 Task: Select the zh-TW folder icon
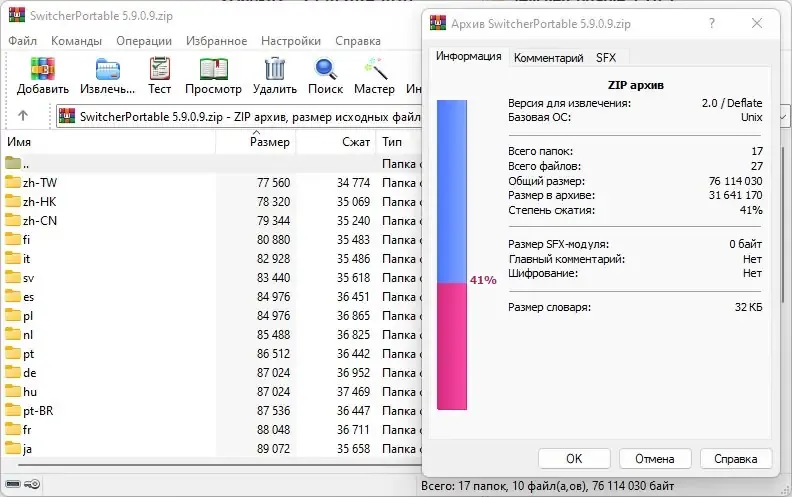(x=13, y=182)
